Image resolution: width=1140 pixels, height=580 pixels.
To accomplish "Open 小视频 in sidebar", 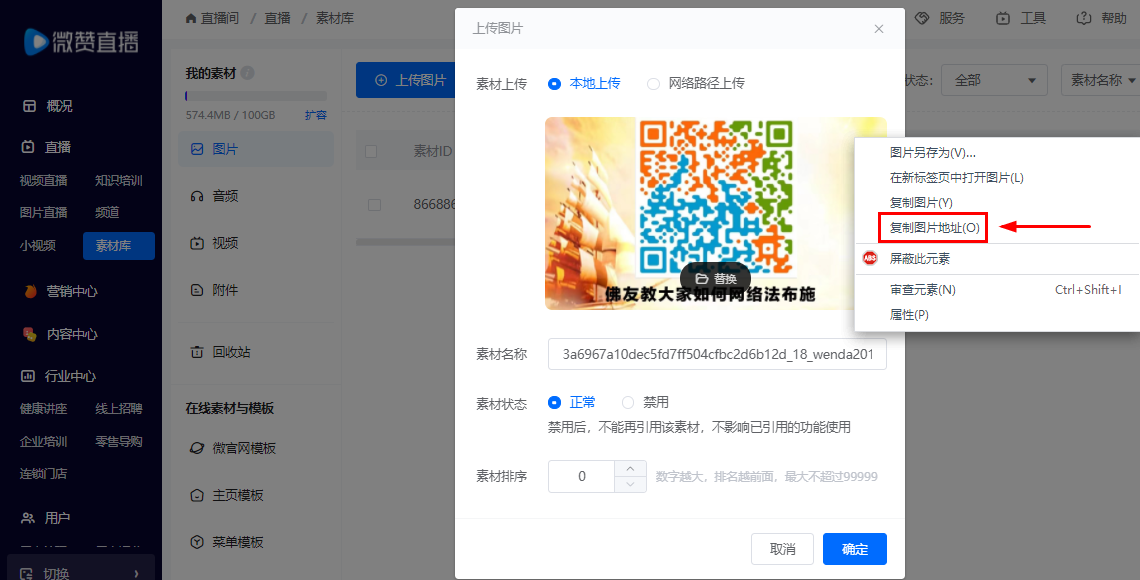I will (x=37, y=246).
